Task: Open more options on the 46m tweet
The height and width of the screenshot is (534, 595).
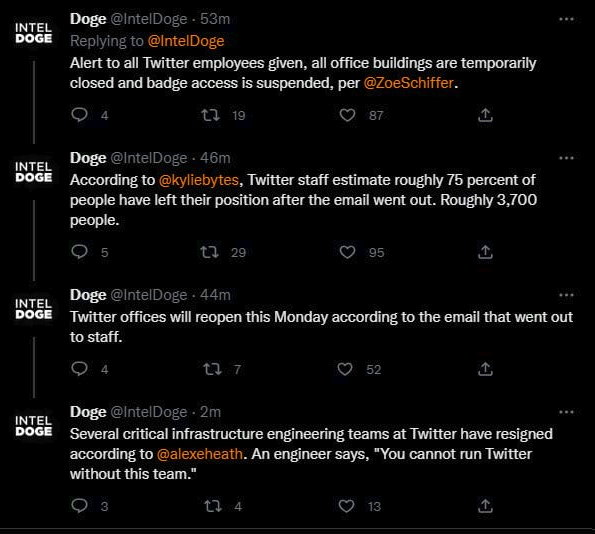Action: 566,158
